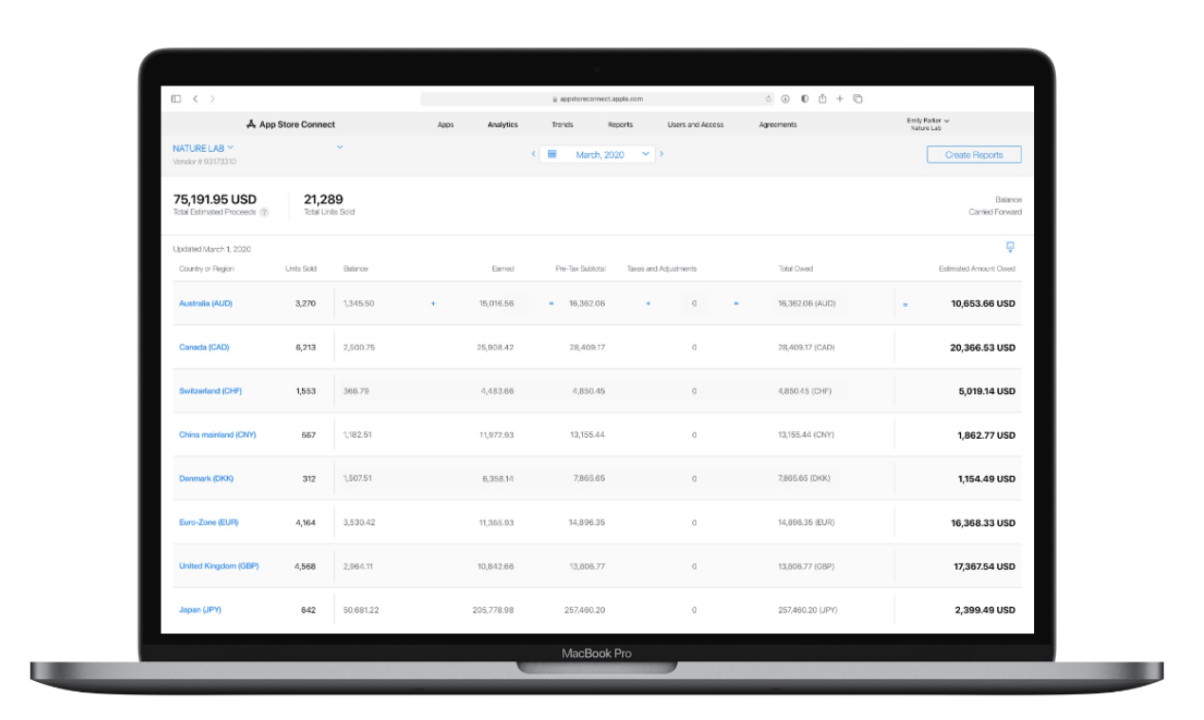Open the Japan (JPY) link
The width and height of the screenshot is (1204, 720).
(x=200, y=610)
